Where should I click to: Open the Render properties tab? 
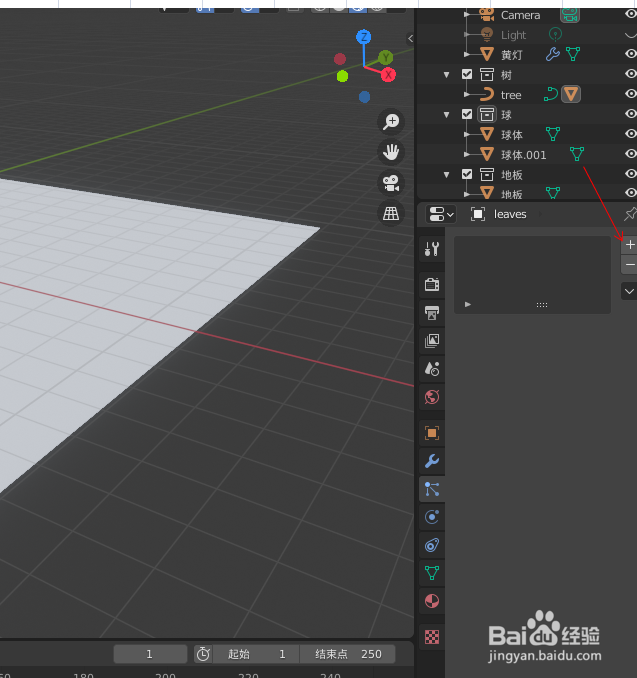(432, 285)
